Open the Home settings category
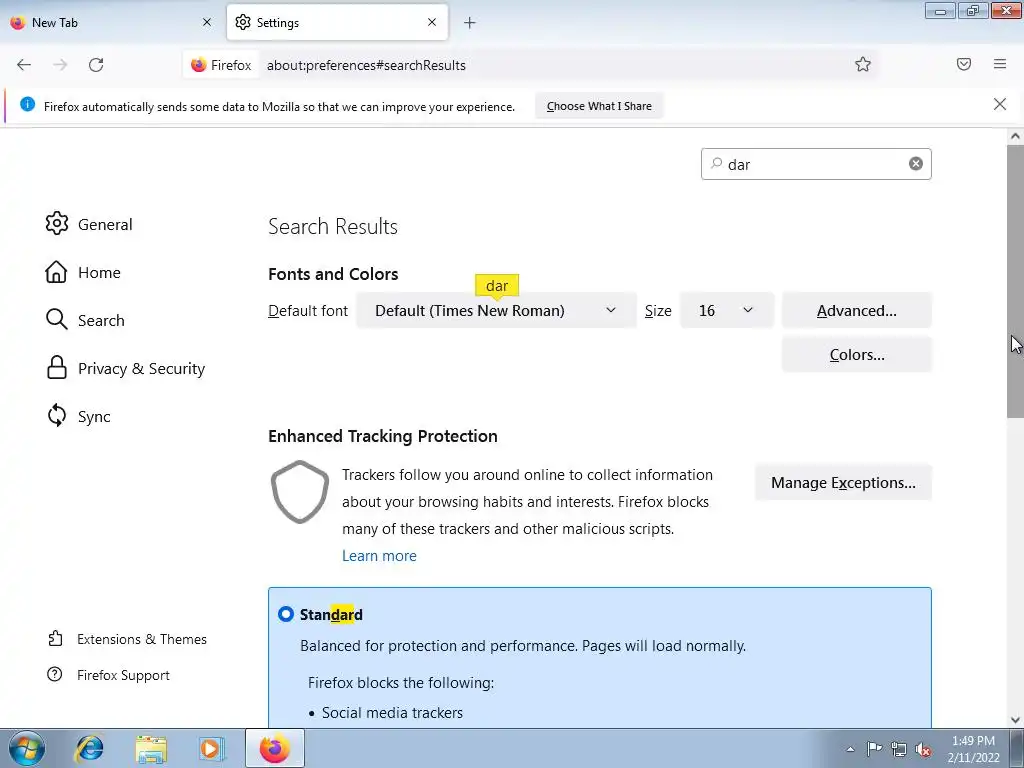Image resolution: width=1024 pixels, height=768 pixels. [x=83, y=272]
